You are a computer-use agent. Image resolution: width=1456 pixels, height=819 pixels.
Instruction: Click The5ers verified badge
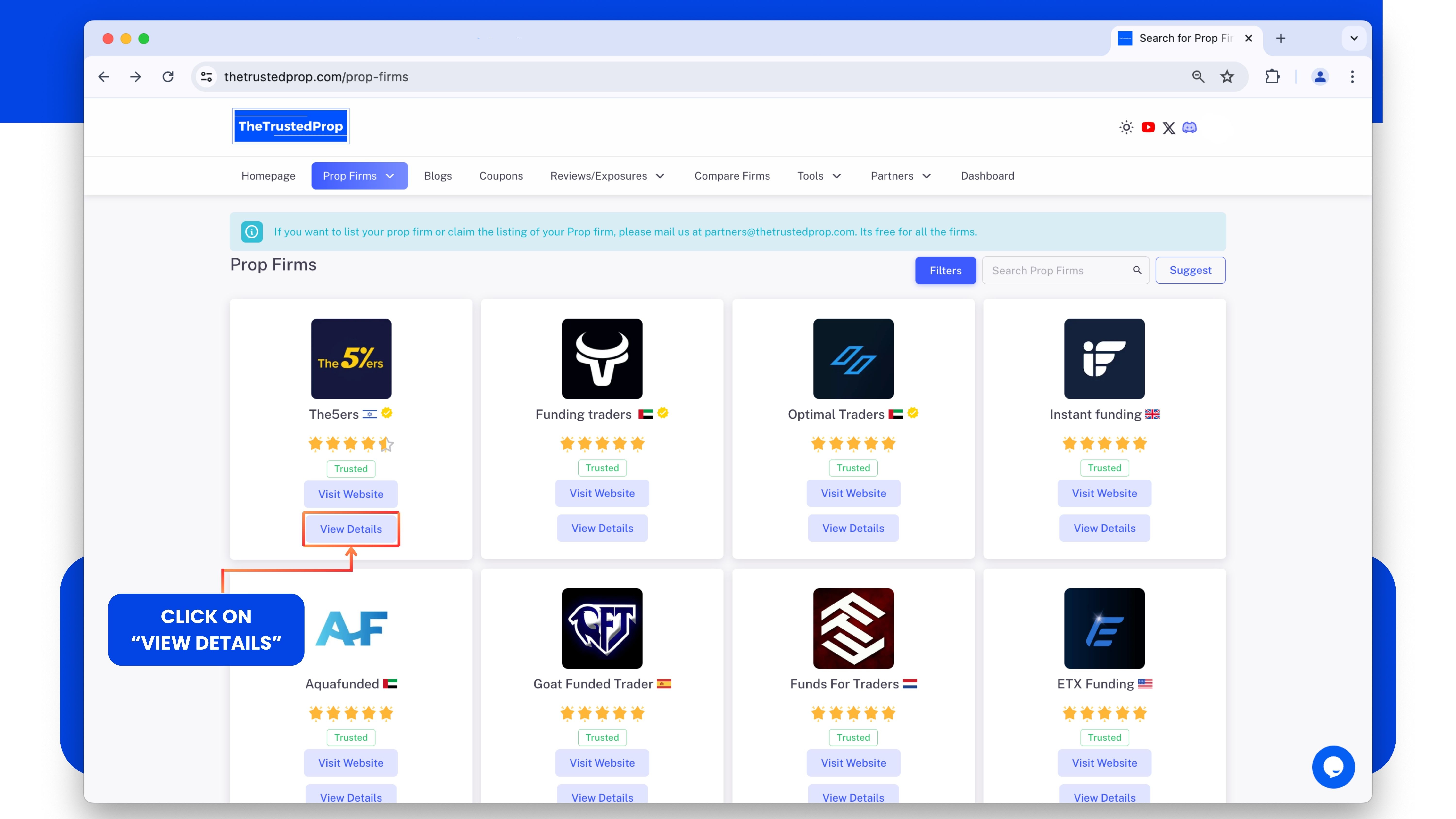[x=387, y=413]
